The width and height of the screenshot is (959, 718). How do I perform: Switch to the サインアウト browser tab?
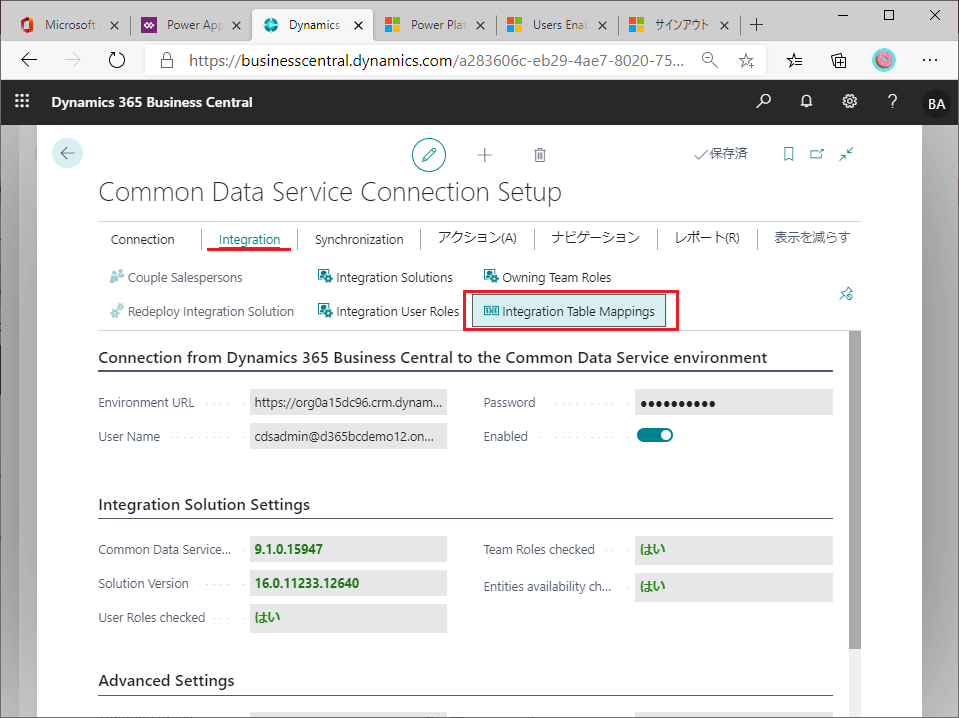point(679,24)
